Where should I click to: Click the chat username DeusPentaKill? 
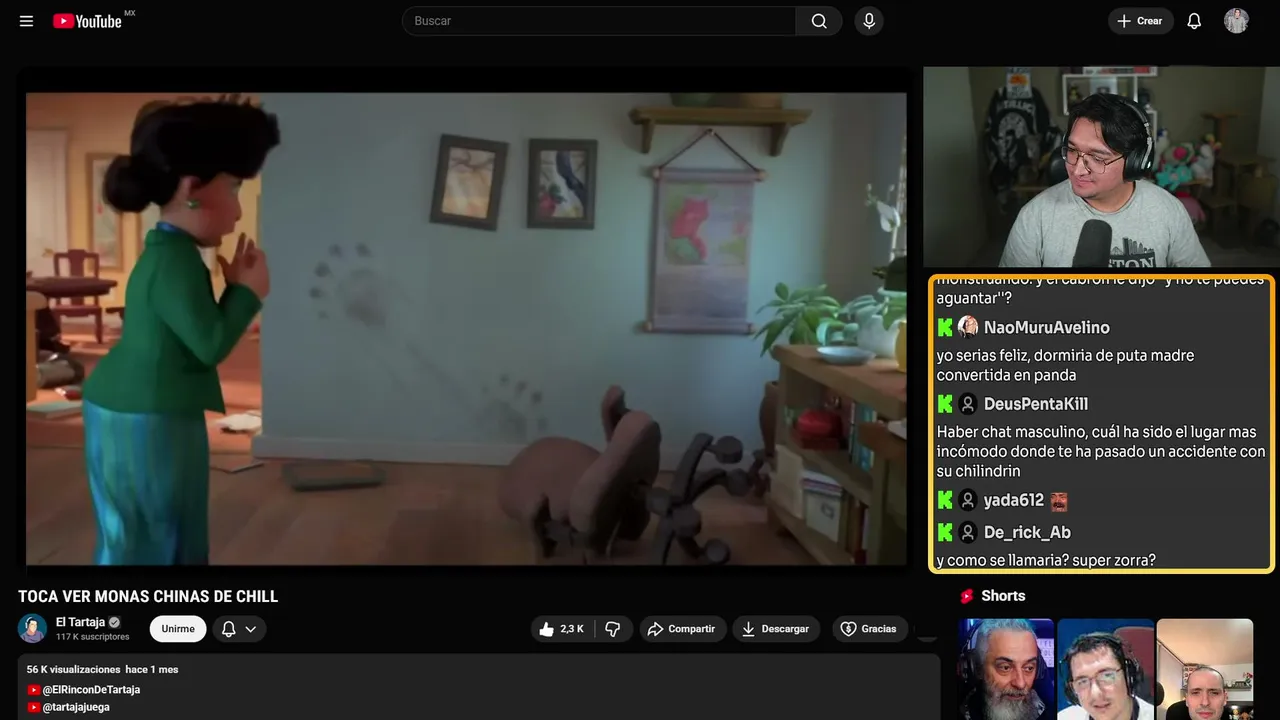click(1036, 404)
